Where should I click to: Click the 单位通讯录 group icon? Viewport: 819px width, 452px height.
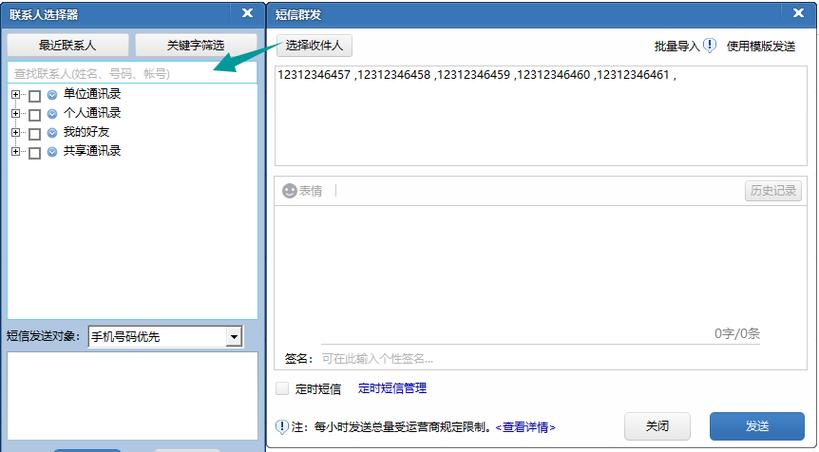[52, 95]
